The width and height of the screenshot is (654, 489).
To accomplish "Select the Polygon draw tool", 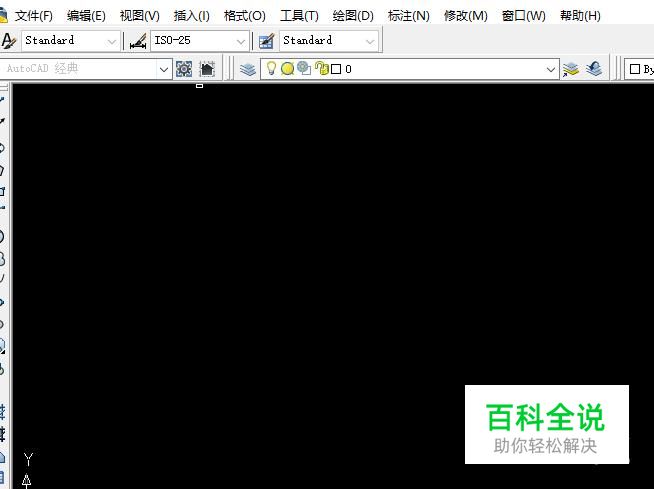I will click(2, 170).
